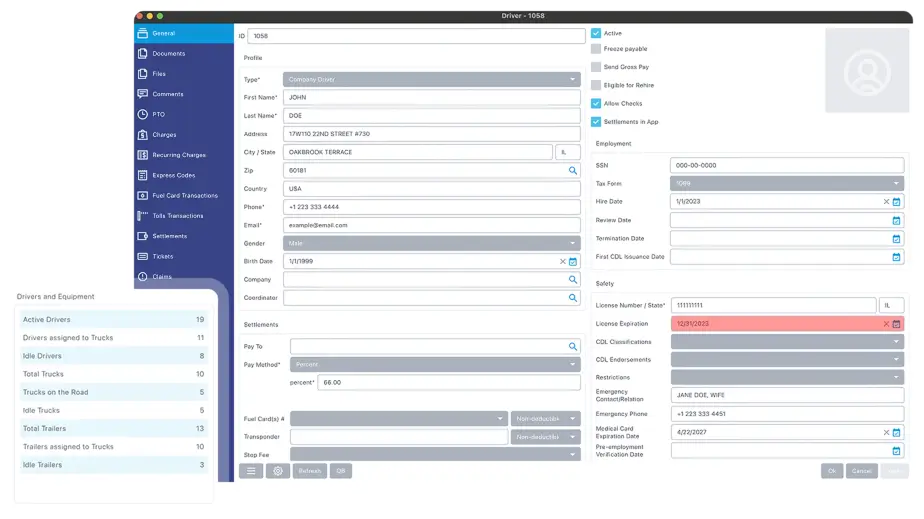
Task: Switch to the Documents section
Action: [168, 53]
